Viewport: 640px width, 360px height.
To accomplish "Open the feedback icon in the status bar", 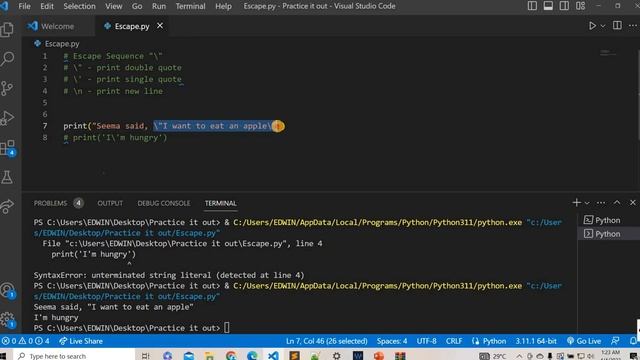I will (x=615, y=341).
